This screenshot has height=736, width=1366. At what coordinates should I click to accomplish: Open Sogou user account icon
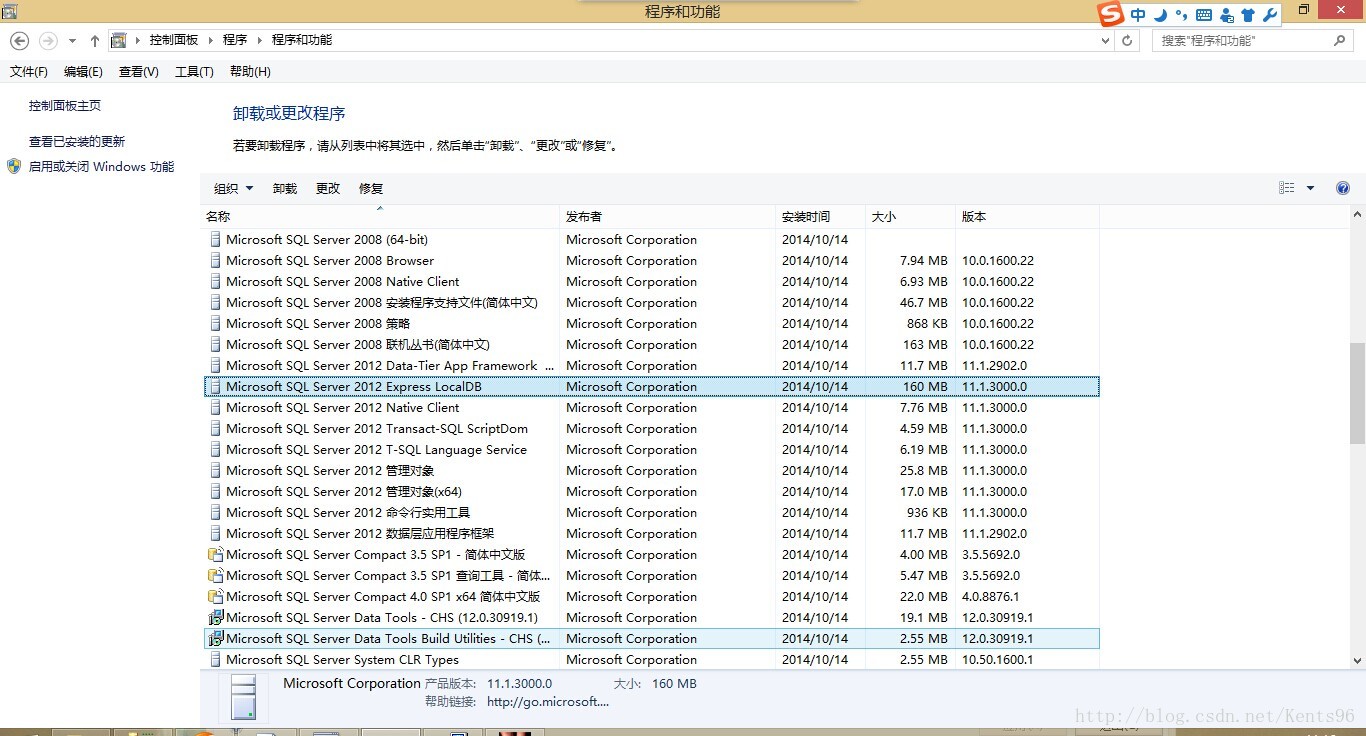click(x=1226, y=15)
